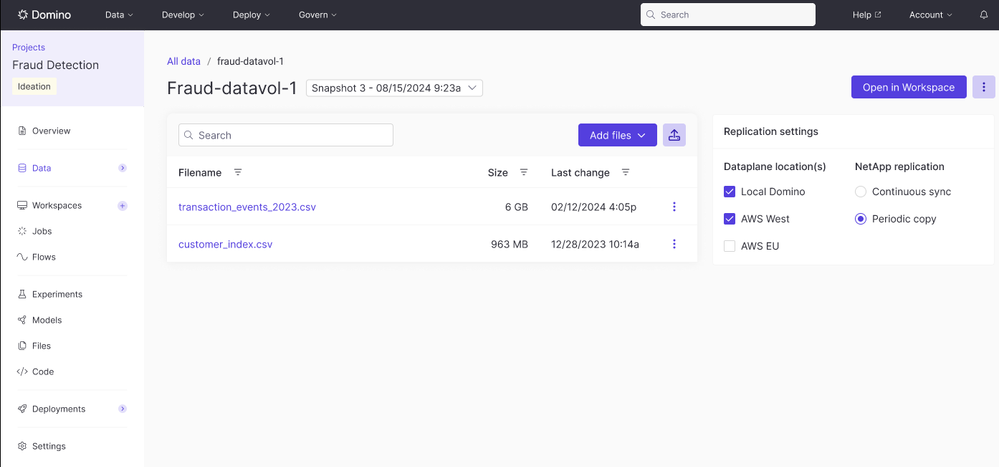This screenshot has height=467, width=999.
Task: Click the Workspaces monitor icon
Action: (22, 206)
